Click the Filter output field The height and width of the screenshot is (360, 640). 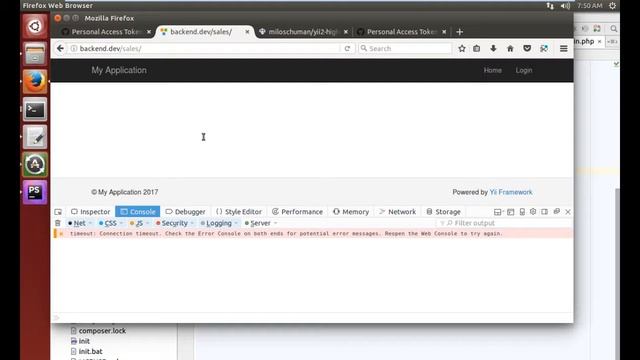pos(504,223)
